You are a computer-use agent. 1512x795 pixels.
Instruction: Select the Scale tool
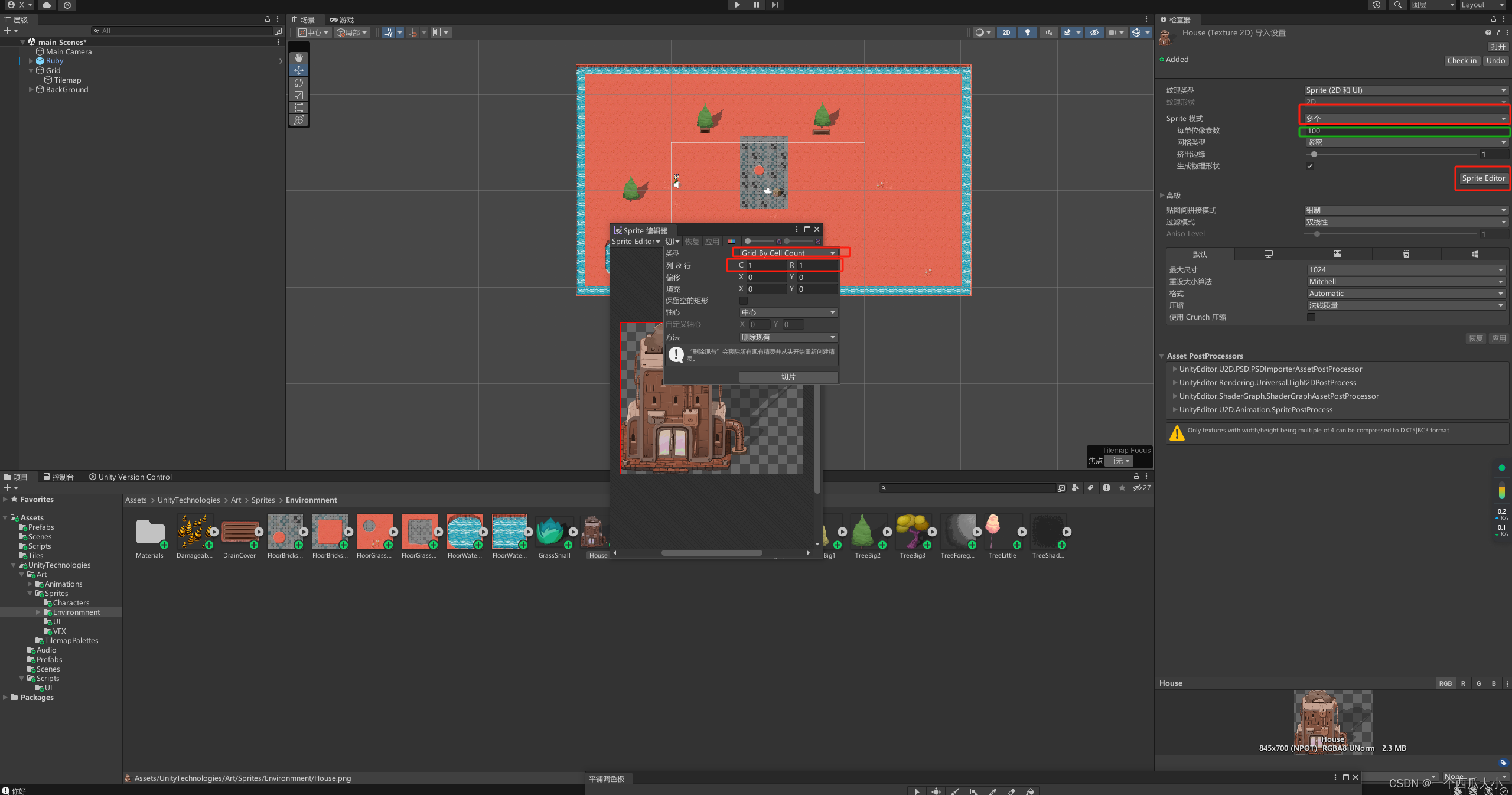pos(299,95)
